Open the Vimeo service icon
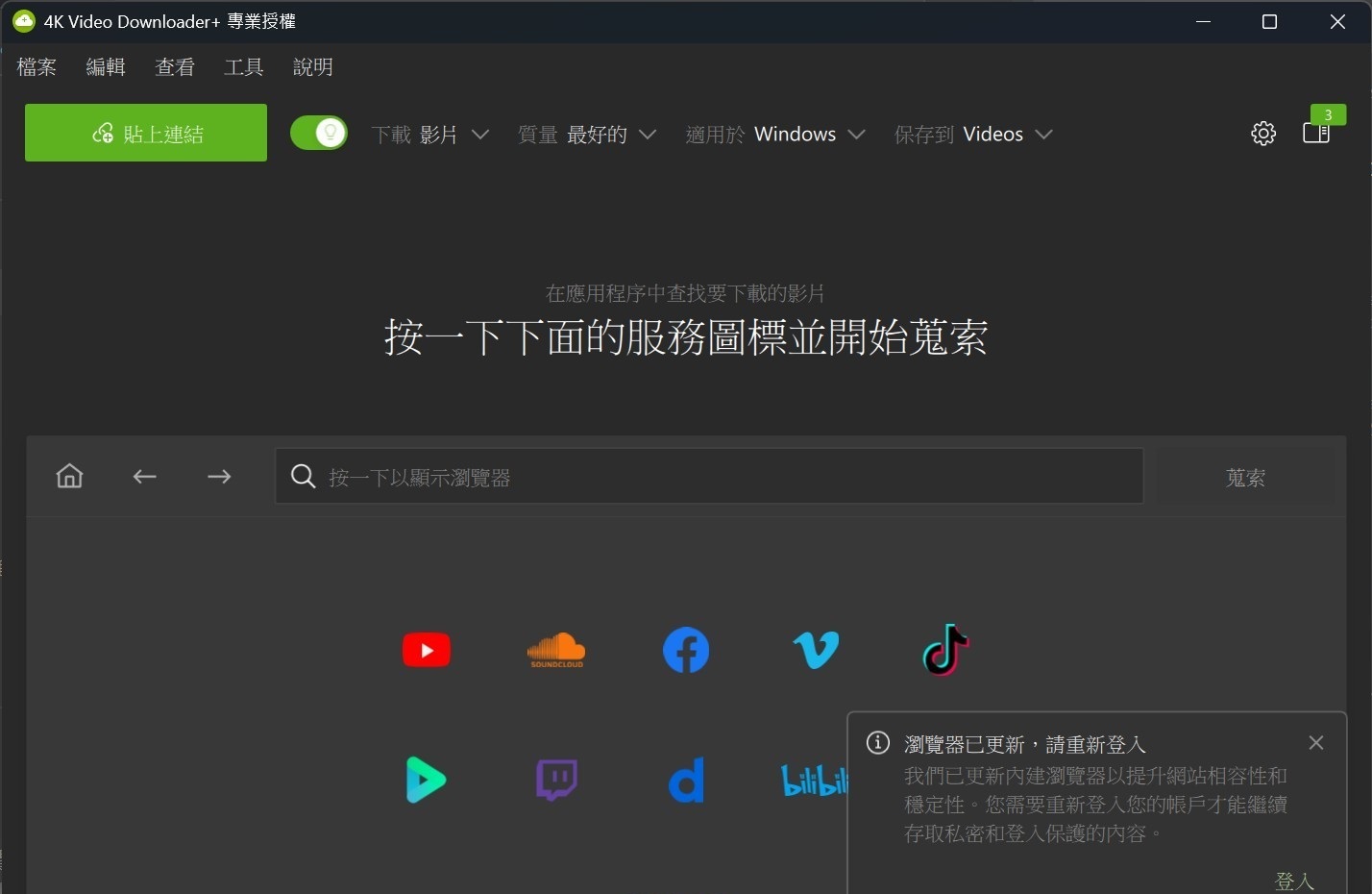The width and height of the screenshot is (1372, 894). [x=816, y=651]
